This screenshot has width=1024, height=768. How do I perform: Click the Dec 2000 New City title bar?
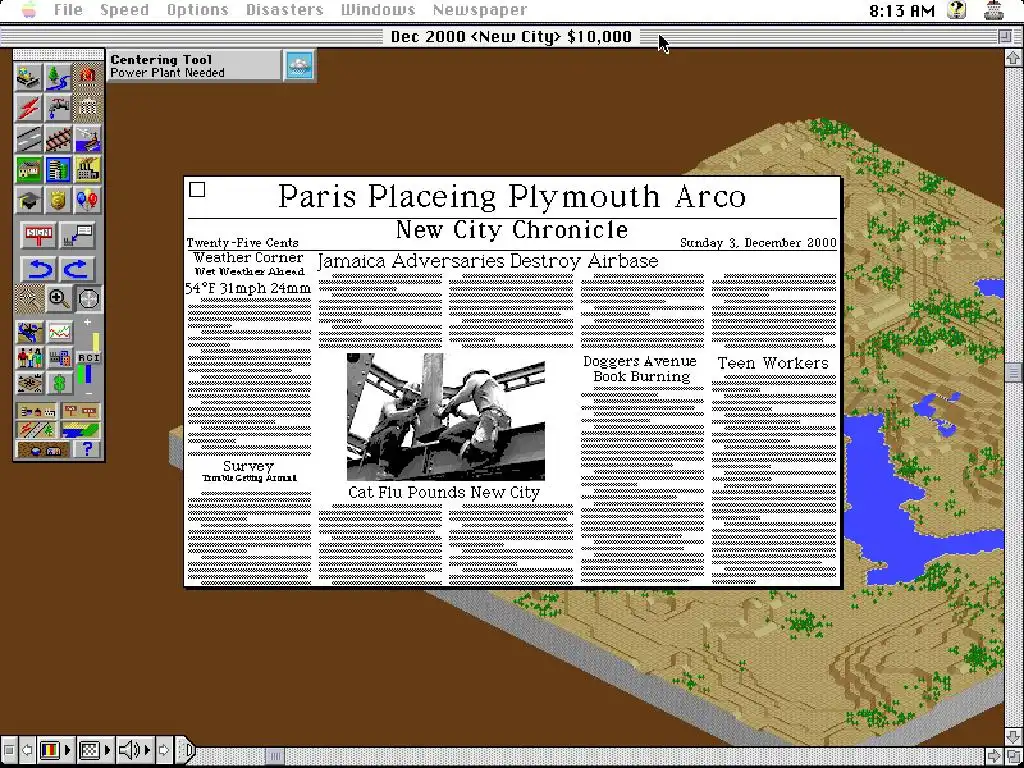(x=511, y=37)
